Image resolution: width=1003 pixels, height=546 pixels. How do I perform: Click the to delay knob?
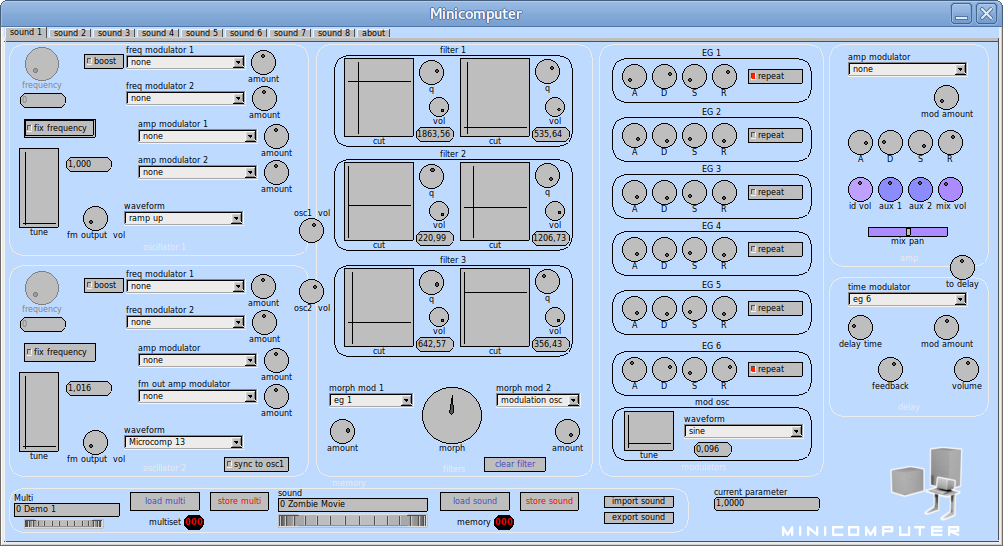click(962, 267)
